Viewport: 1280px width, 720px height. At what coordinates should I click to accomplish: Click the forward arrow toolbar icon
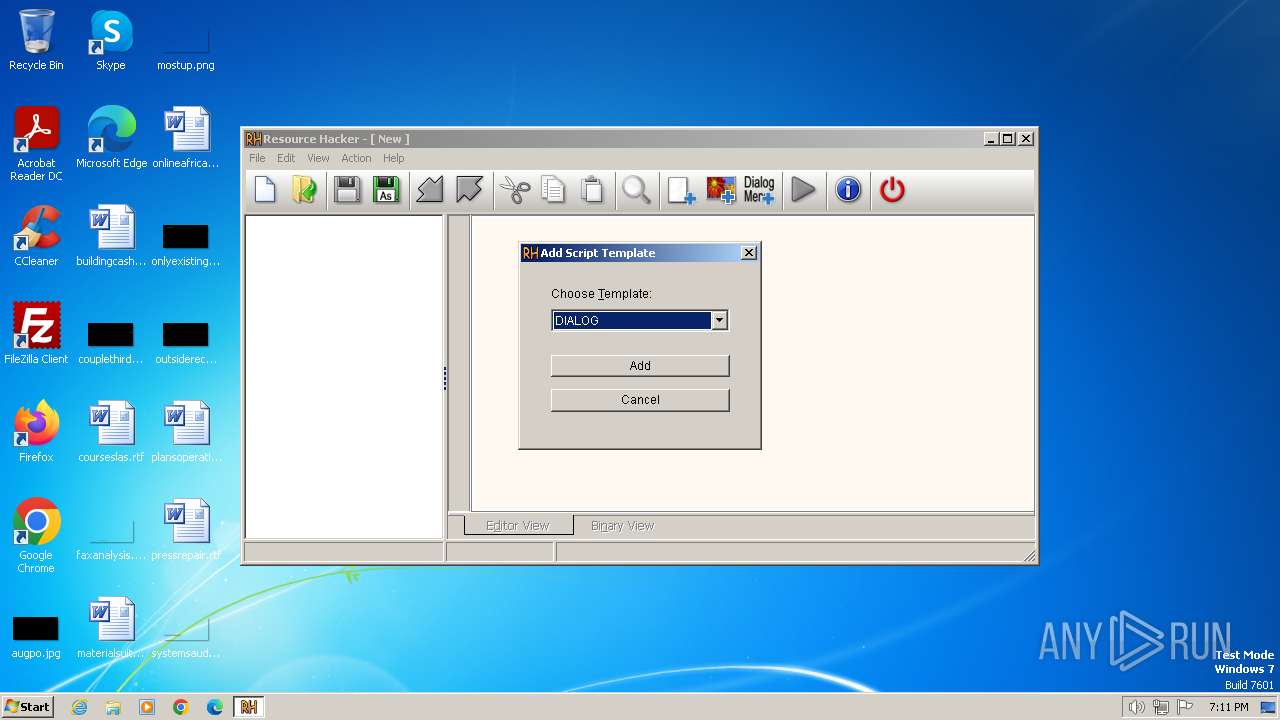click(469, 189)
